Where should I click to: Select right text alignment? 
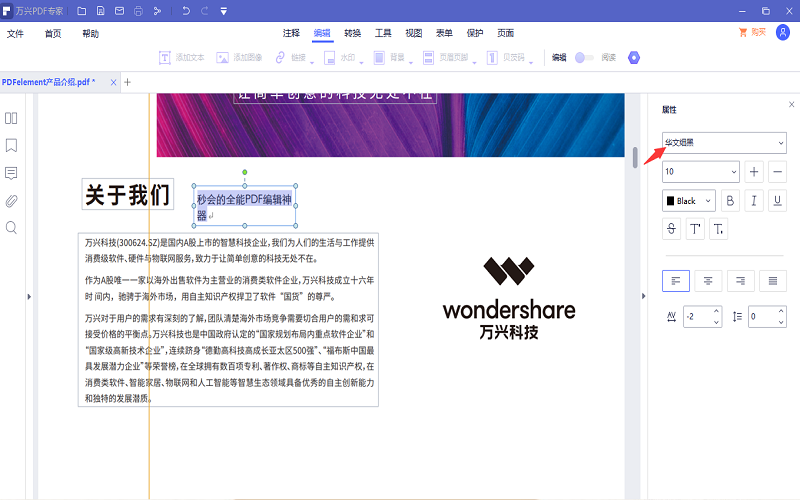coord(740,281)
